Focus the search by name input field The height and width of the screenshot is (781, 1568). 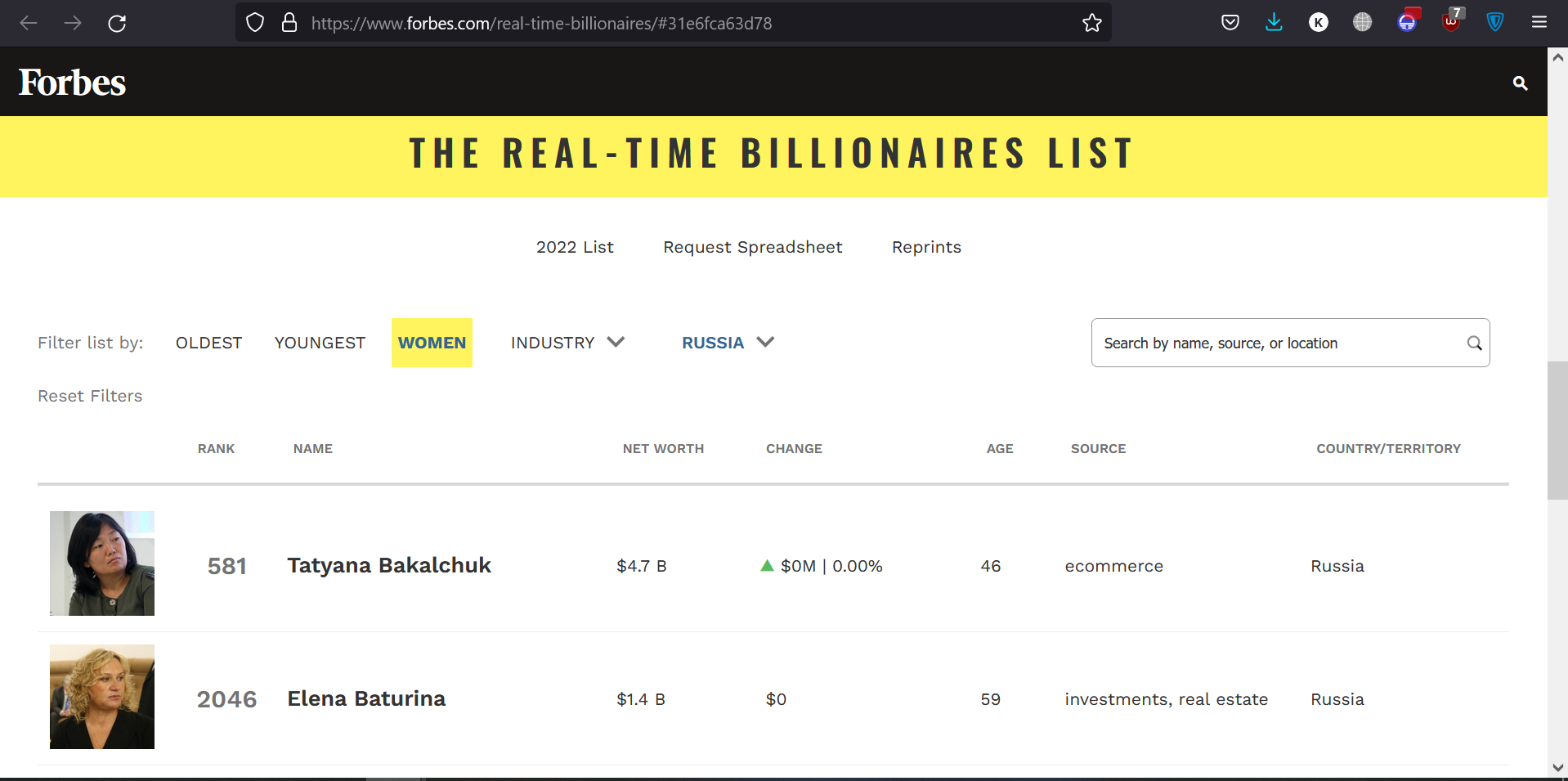coord(1279,343)
